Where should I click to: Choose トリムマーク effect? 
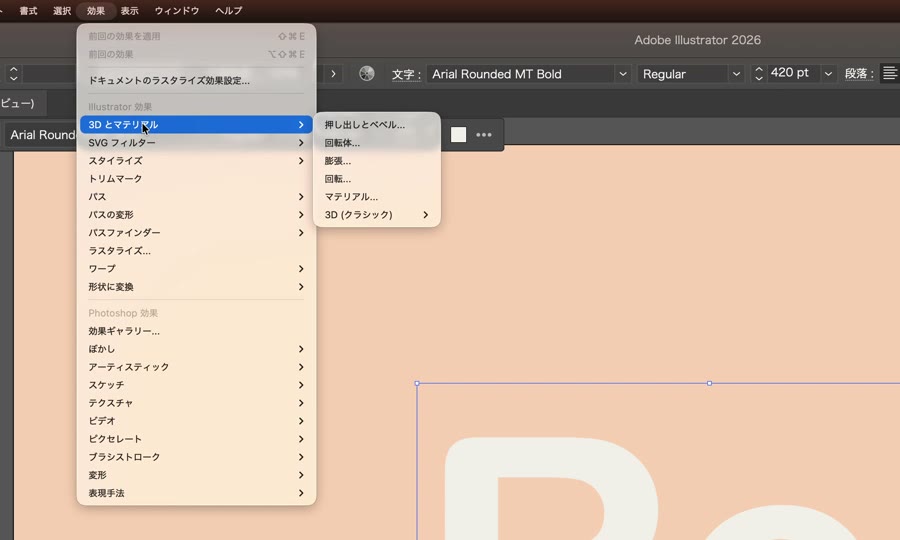click(196, 178)
